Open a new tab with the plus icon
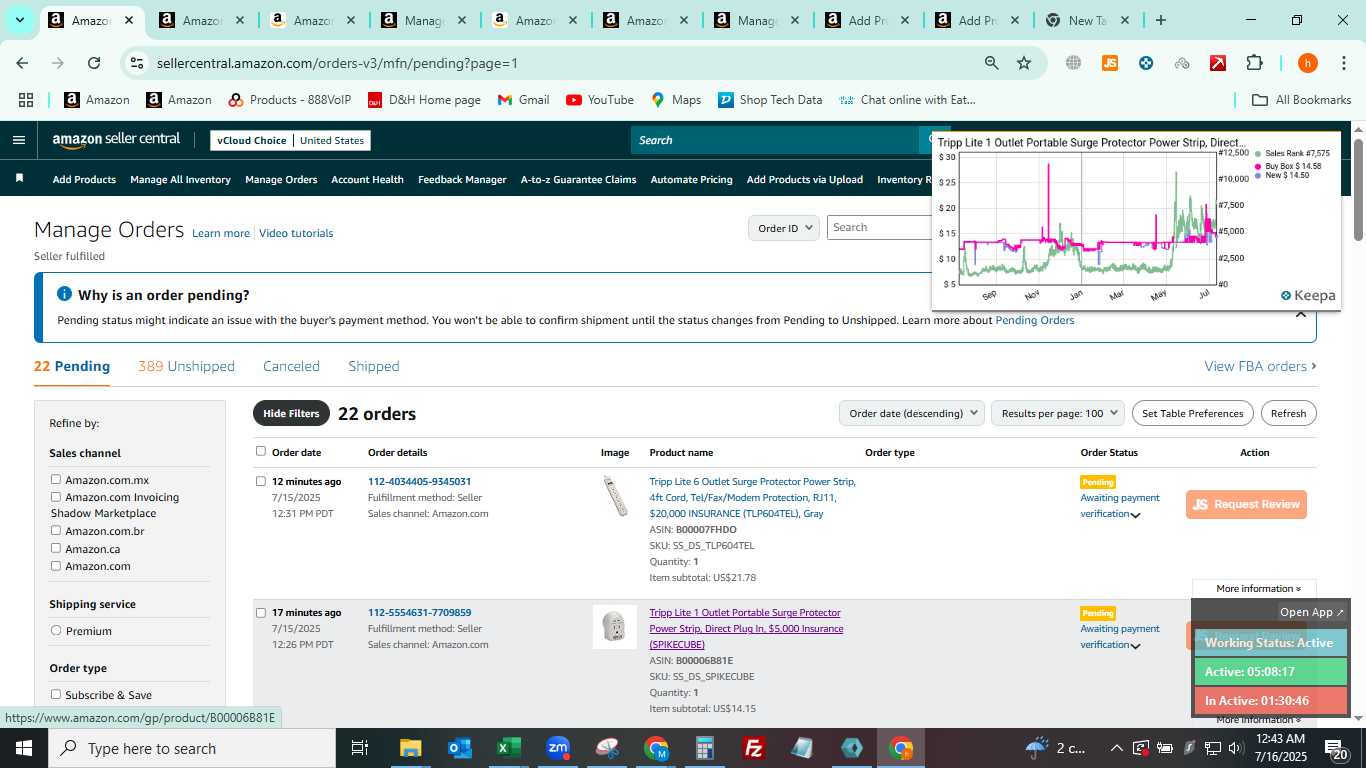The width and height of the screenshot is (1366, 768). click(1160, 20)
